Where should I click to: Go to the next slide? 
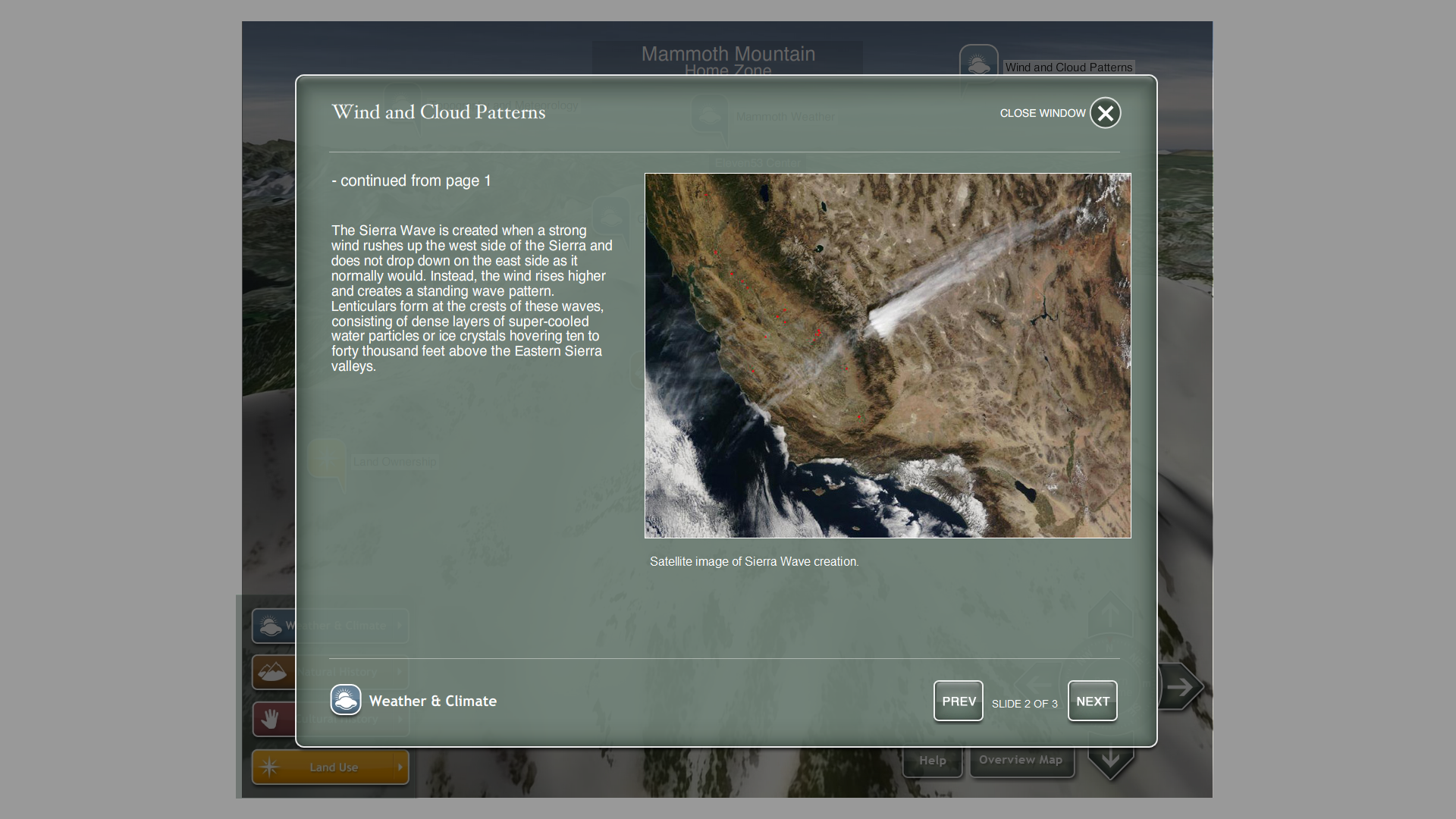pyautogui.click(x=1092, y=701)
